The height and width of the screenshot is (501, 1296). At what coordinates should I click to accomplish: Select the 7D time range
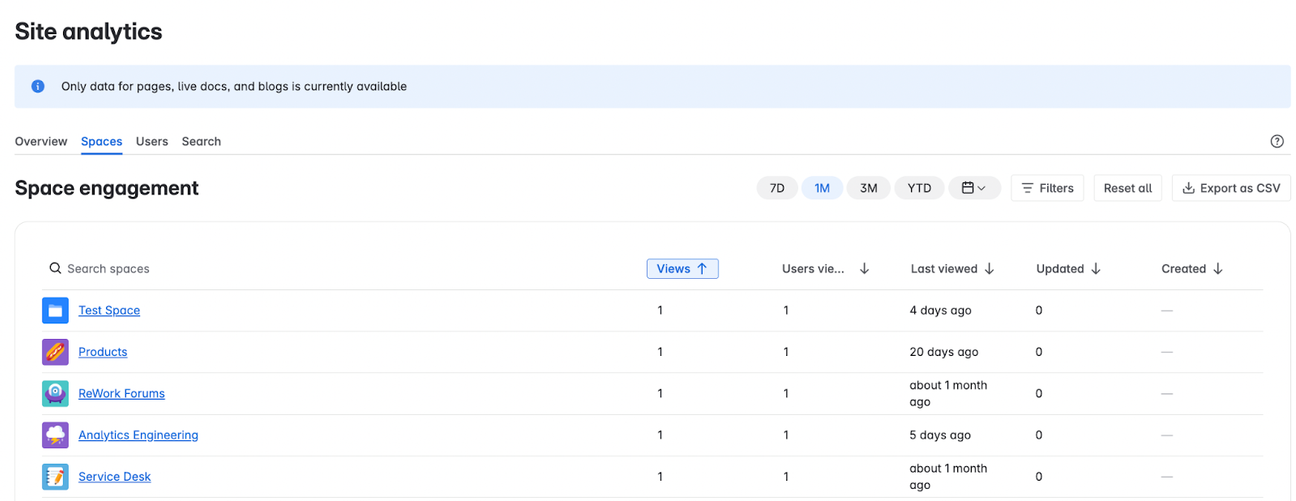point(777,188)
